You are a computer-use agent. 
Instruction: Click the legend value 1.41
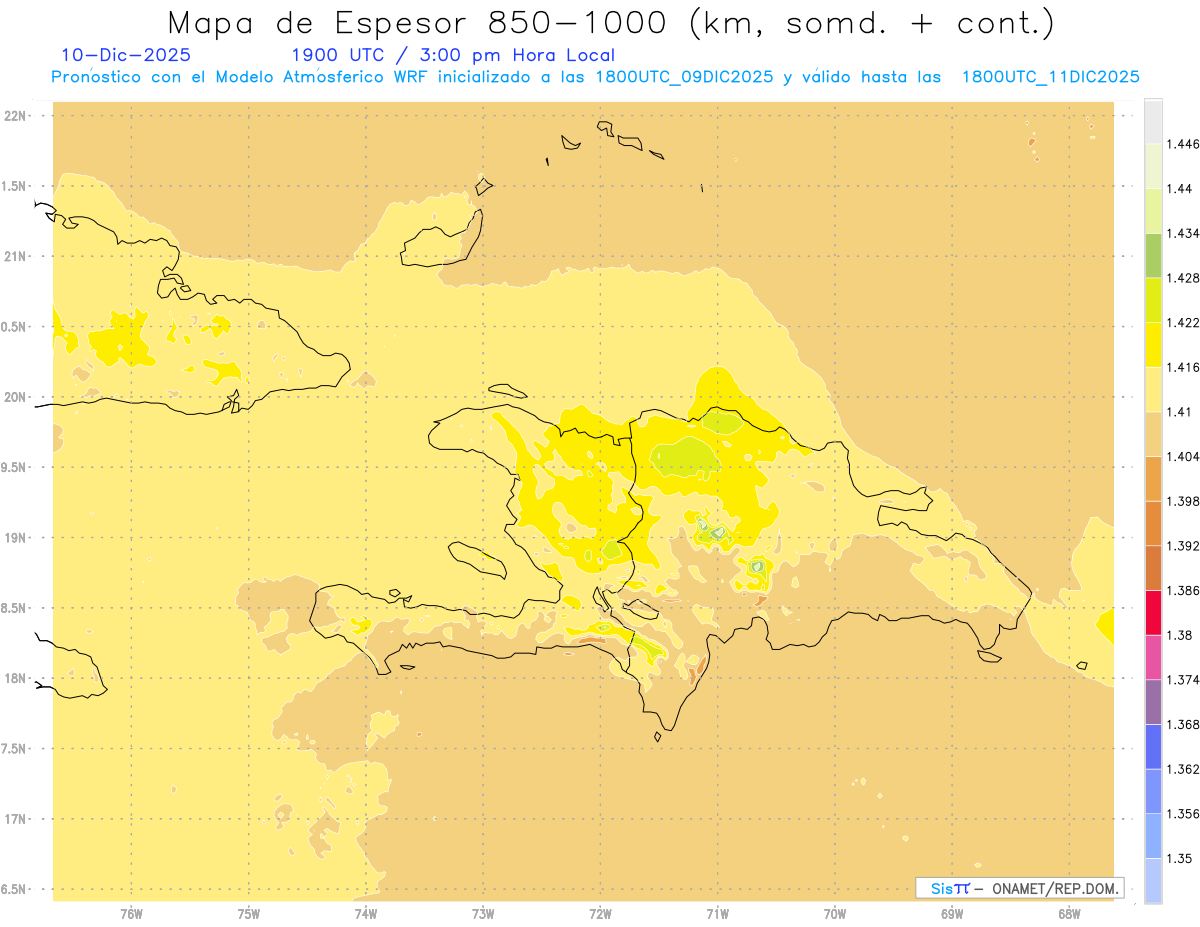click(x=1178, y=412)
